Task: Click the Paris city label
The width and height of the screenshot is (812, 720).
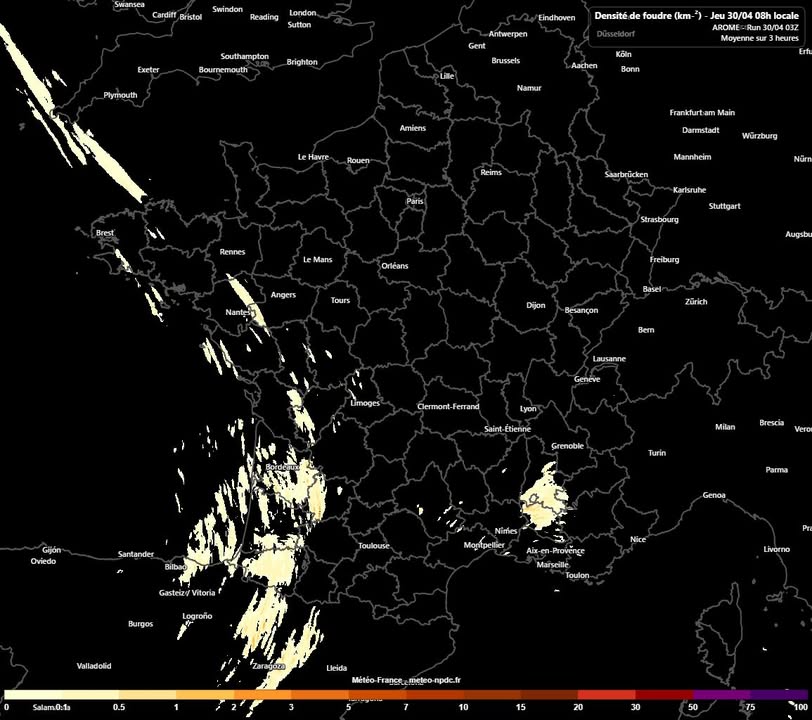Action: point(415,201)
